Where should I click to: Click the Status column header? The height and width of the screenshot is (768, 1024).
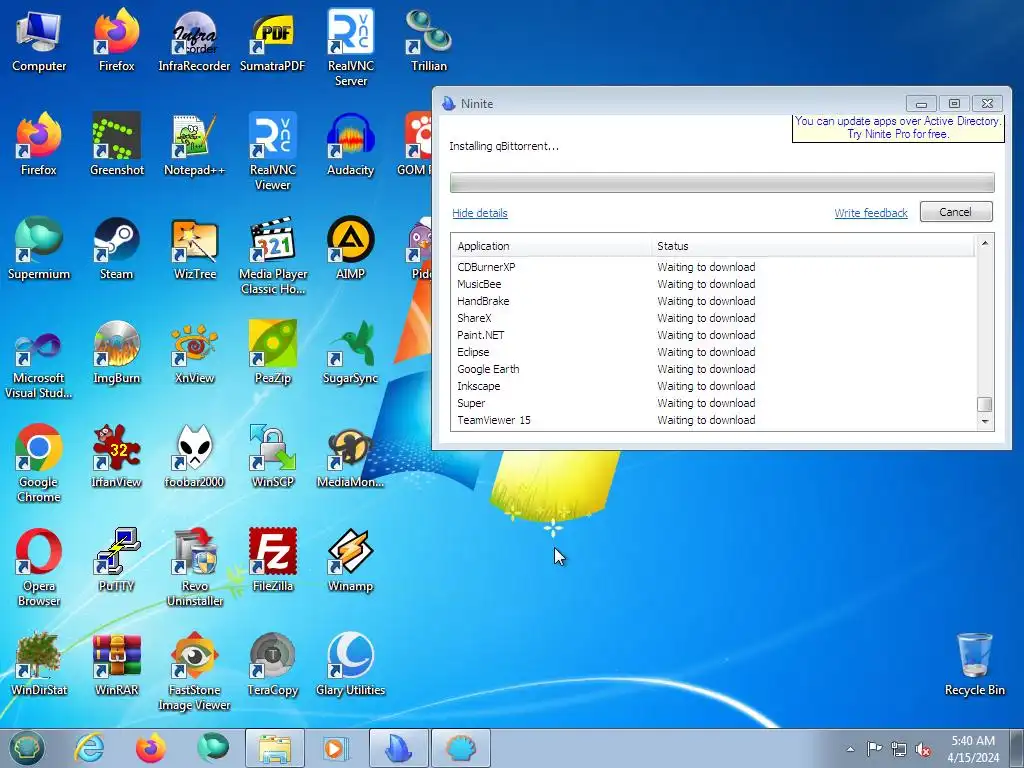coord(813,246)
